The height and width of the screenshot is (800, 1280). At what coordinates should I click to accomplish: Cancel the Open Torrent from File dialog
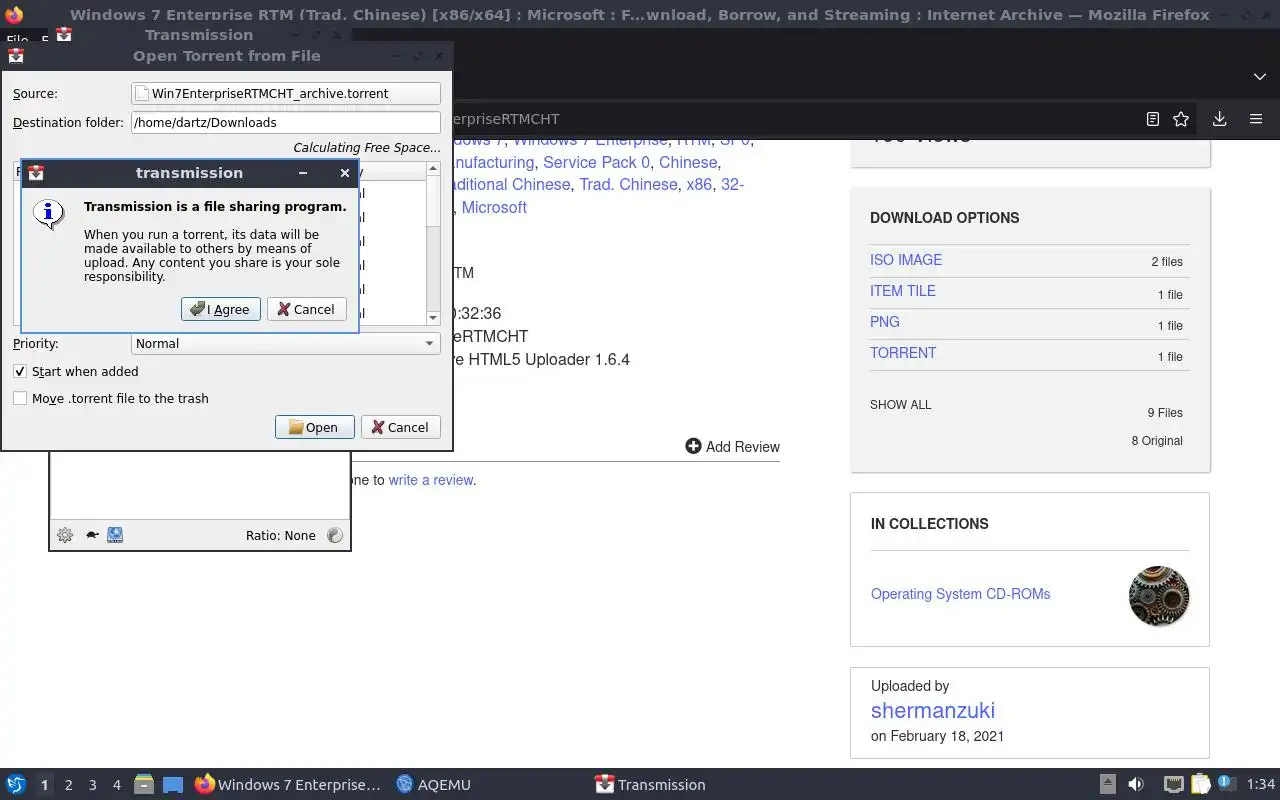pos(400,427)
